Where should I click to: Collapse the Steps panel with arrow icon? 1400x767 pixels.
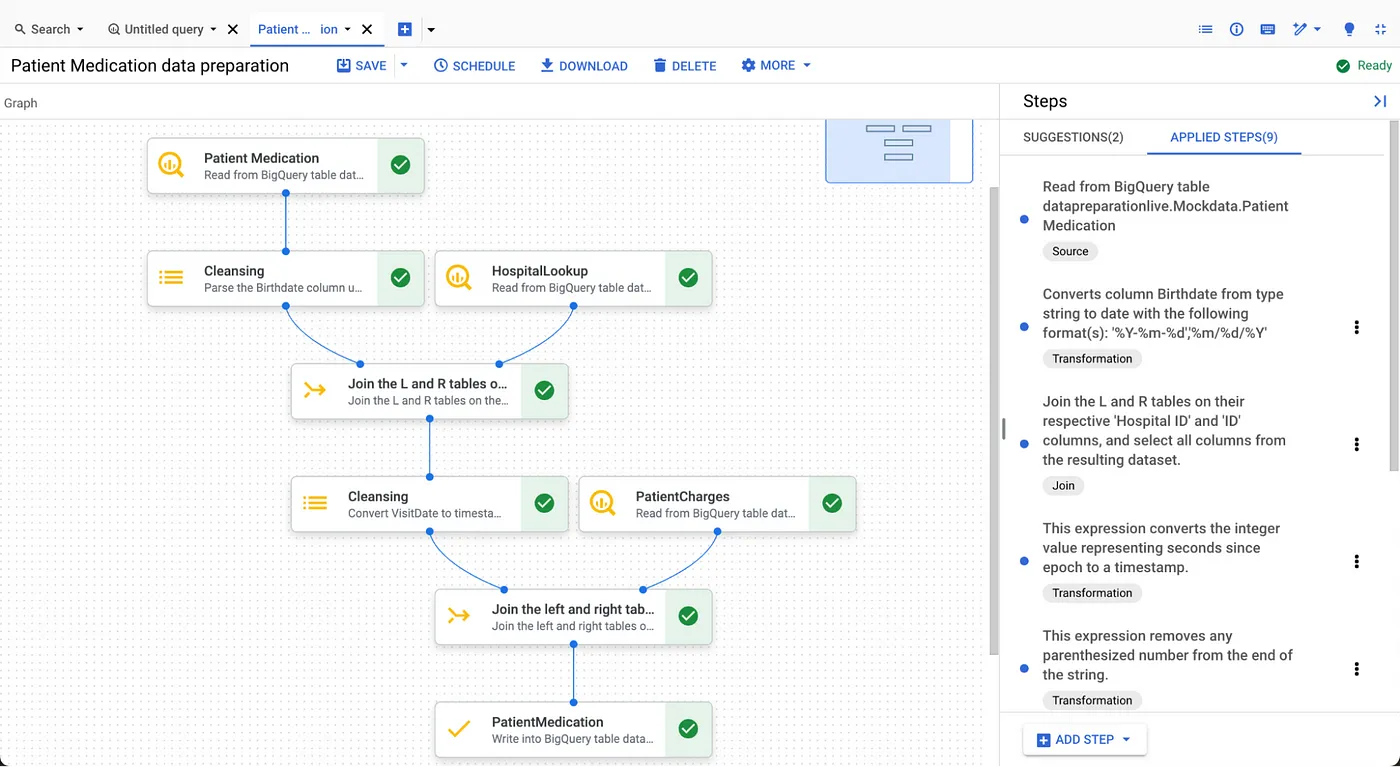pos(1380,101)
